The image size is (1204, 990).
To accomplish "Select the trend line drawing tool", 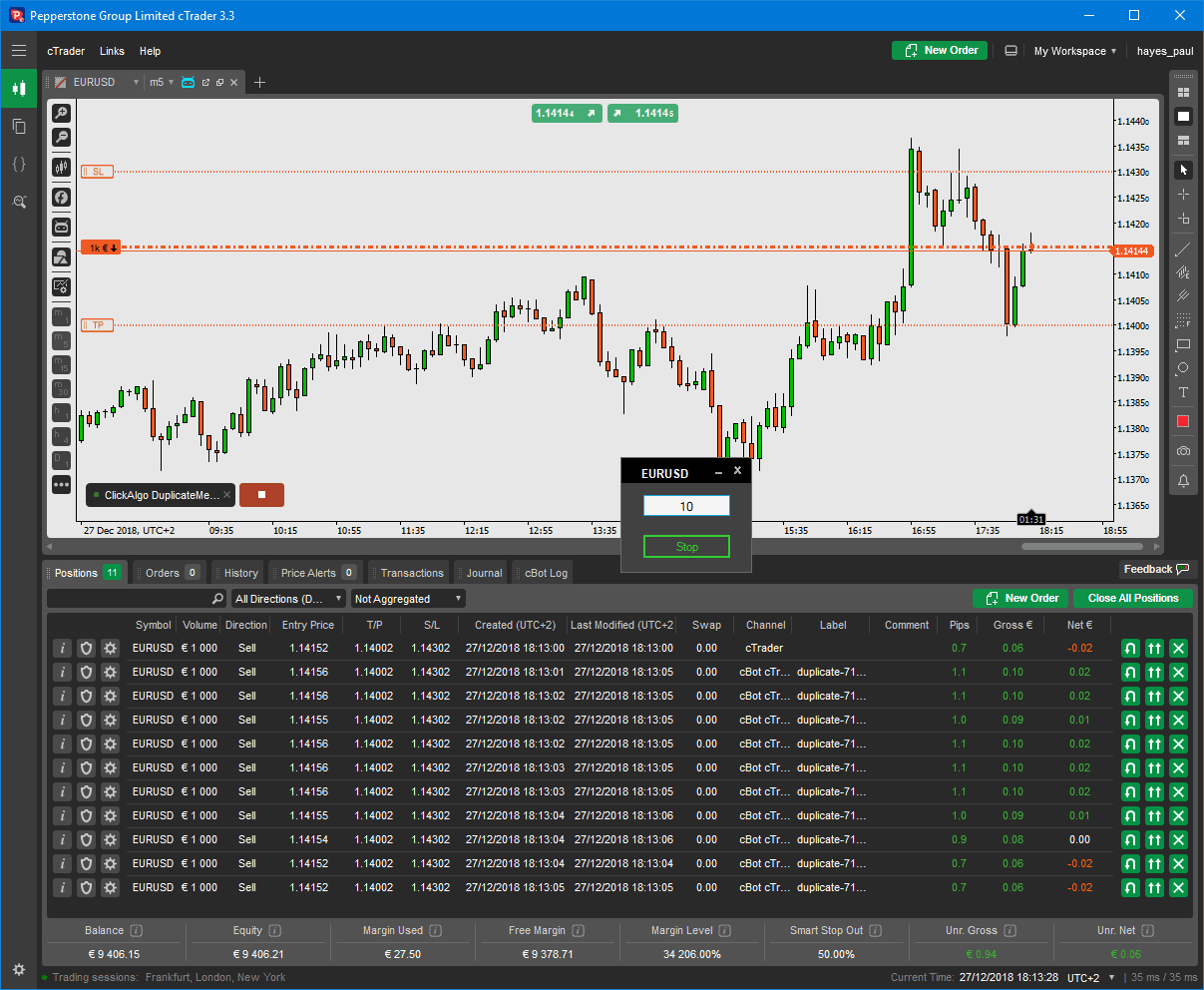I will [x=1183, y=248].
